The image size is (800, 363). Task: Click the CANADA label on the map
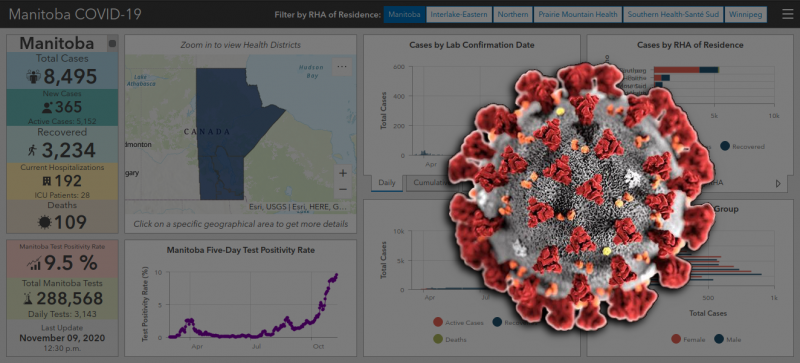point(207,132)
